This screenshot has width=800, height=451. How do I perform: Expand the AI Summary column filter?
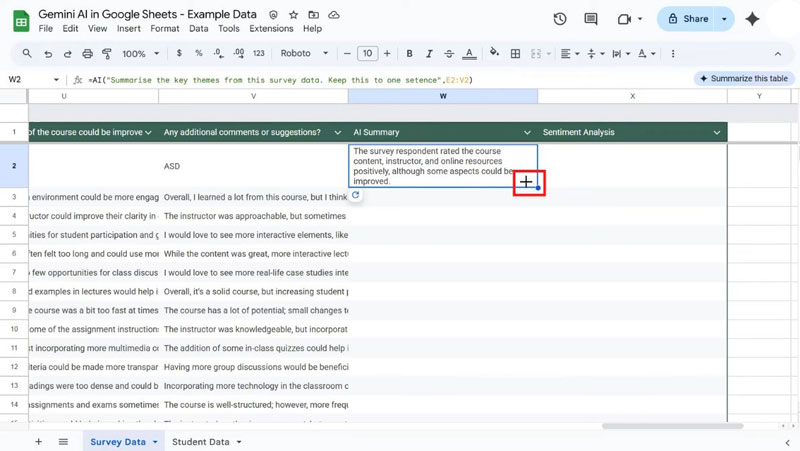click(x=528, y=132)
